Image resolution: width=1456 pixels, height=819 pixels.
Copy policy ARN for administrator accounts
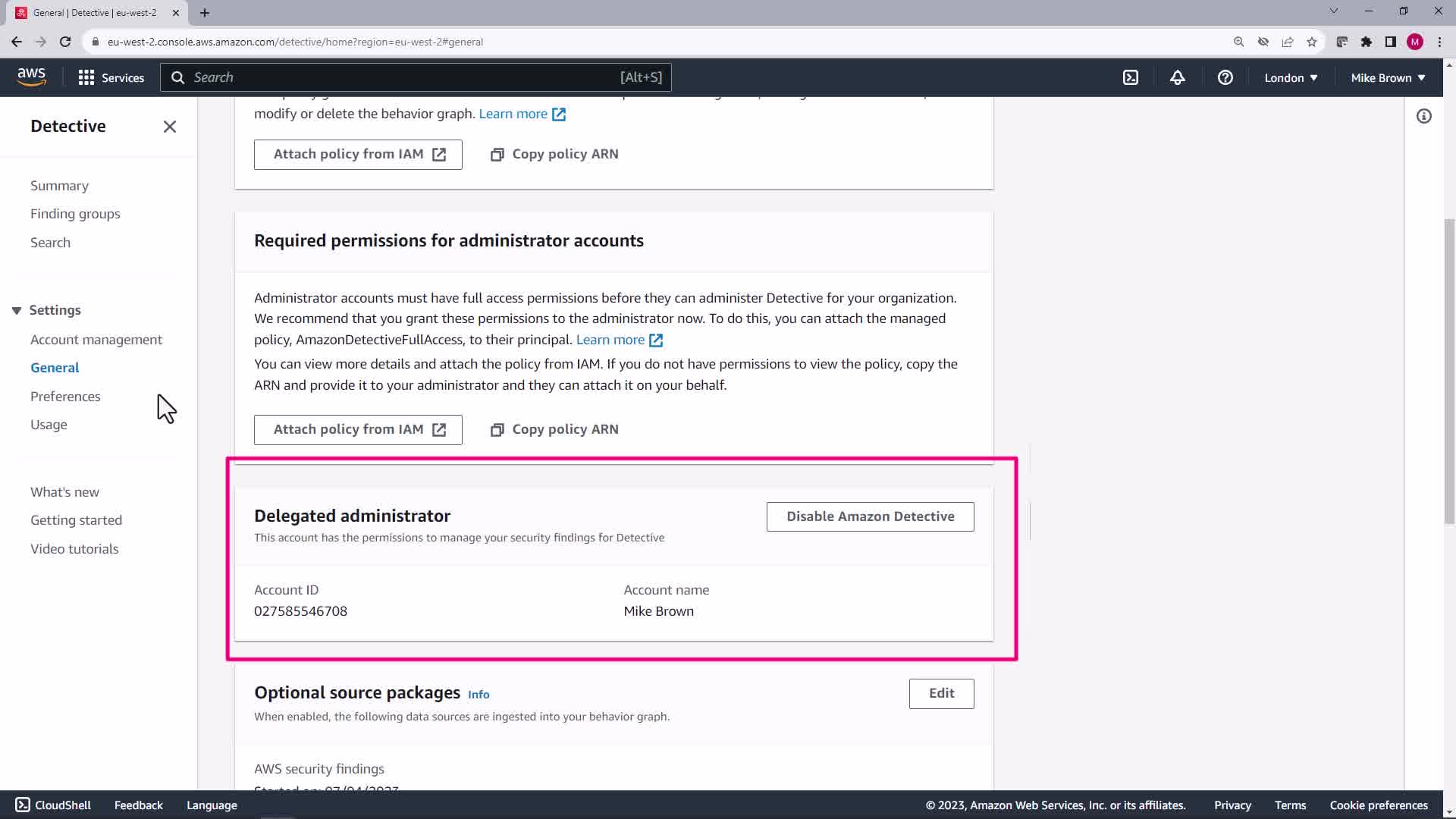[x=554, y=429]
